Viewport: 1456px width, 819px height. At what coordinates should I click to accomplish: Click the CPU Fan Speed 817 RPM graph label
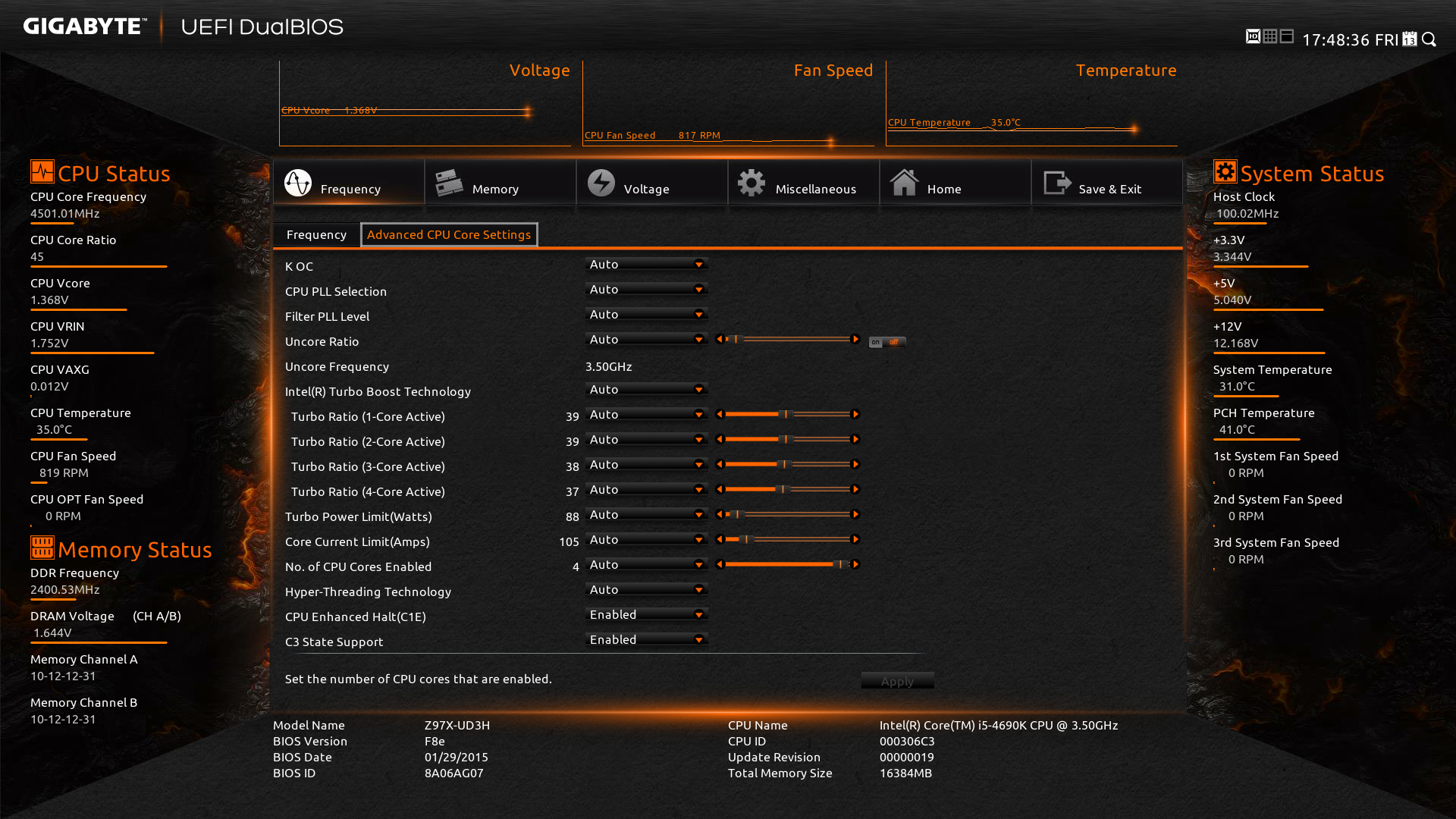pyautogui.click(x=652, y=135)
